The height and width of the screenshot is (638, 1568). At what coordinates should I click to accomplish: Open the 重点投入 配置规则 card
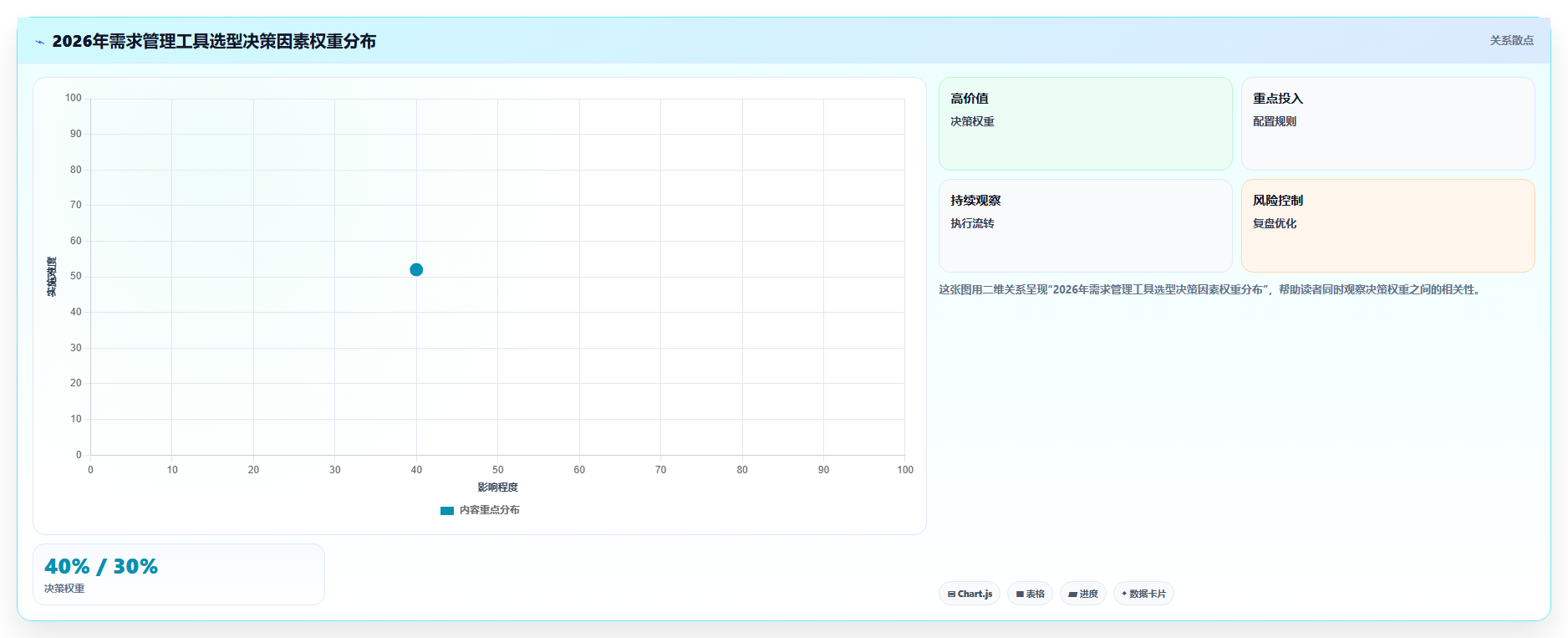click(x=1387, y=124)
